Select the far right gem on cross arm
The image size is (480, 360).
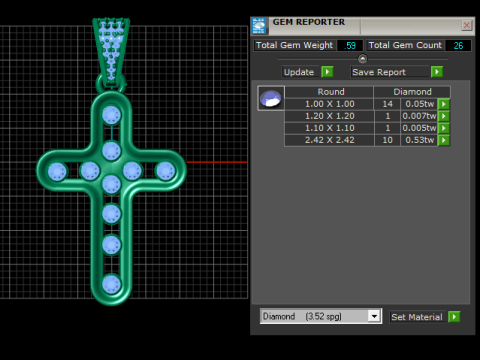(165, 171)
